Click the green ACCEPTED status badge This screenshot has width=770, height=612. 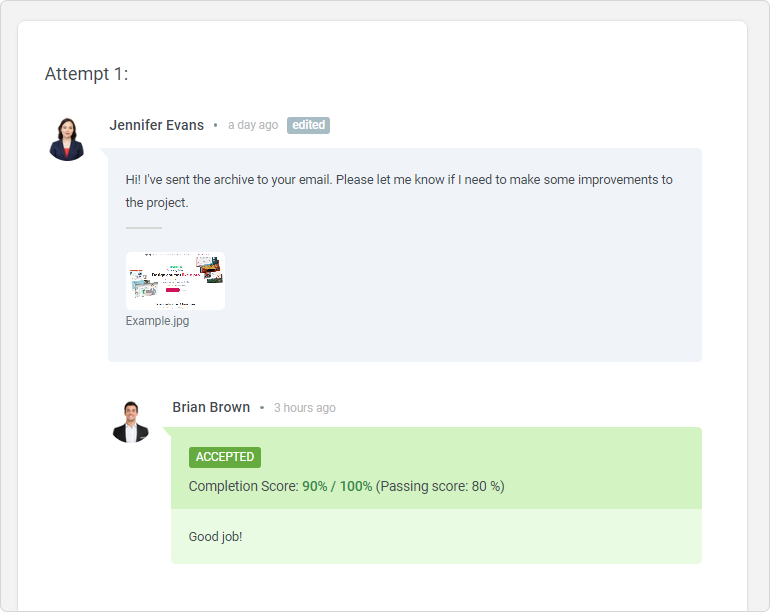click(x=225, y=457)
